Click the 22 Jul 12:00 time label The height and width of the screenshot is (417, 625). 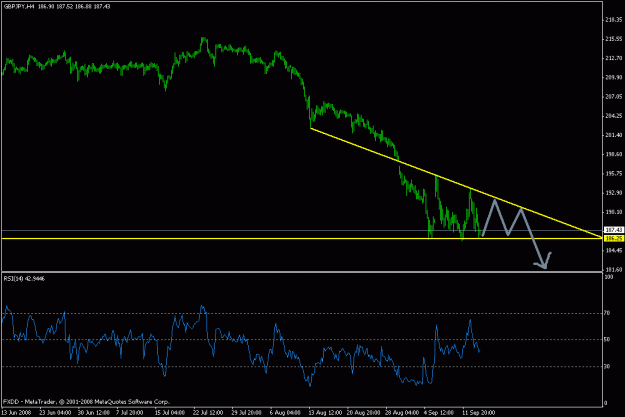point(208,412)
